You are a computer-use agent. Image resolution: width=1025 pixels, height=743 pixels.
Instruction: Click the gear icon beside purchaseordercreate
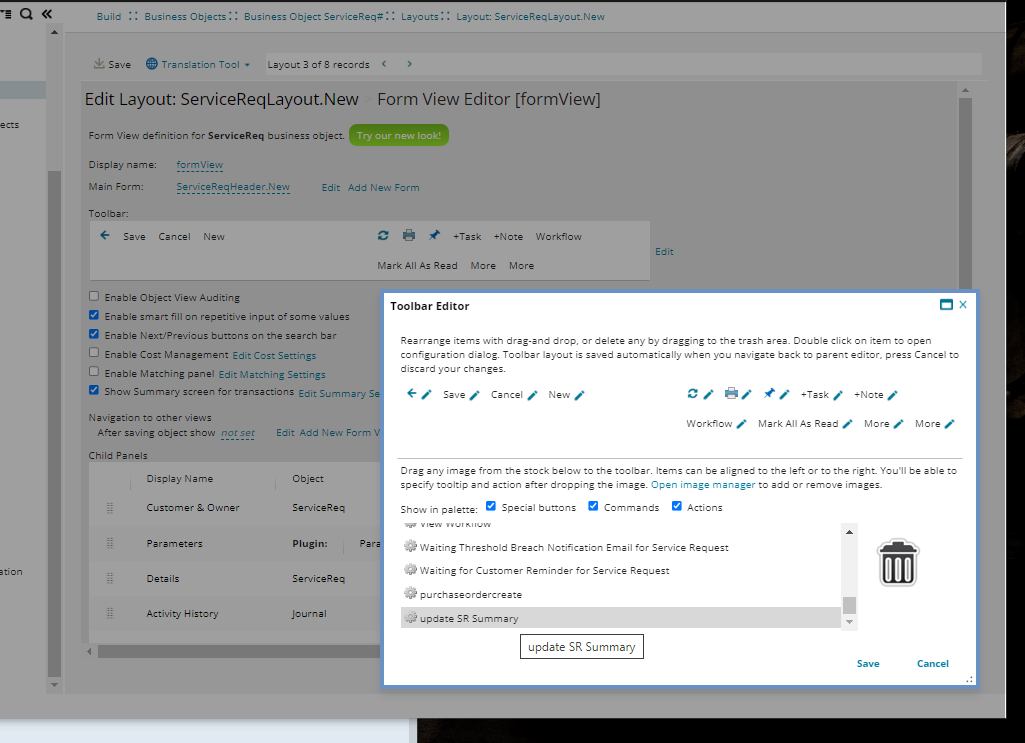click(410, 594)
